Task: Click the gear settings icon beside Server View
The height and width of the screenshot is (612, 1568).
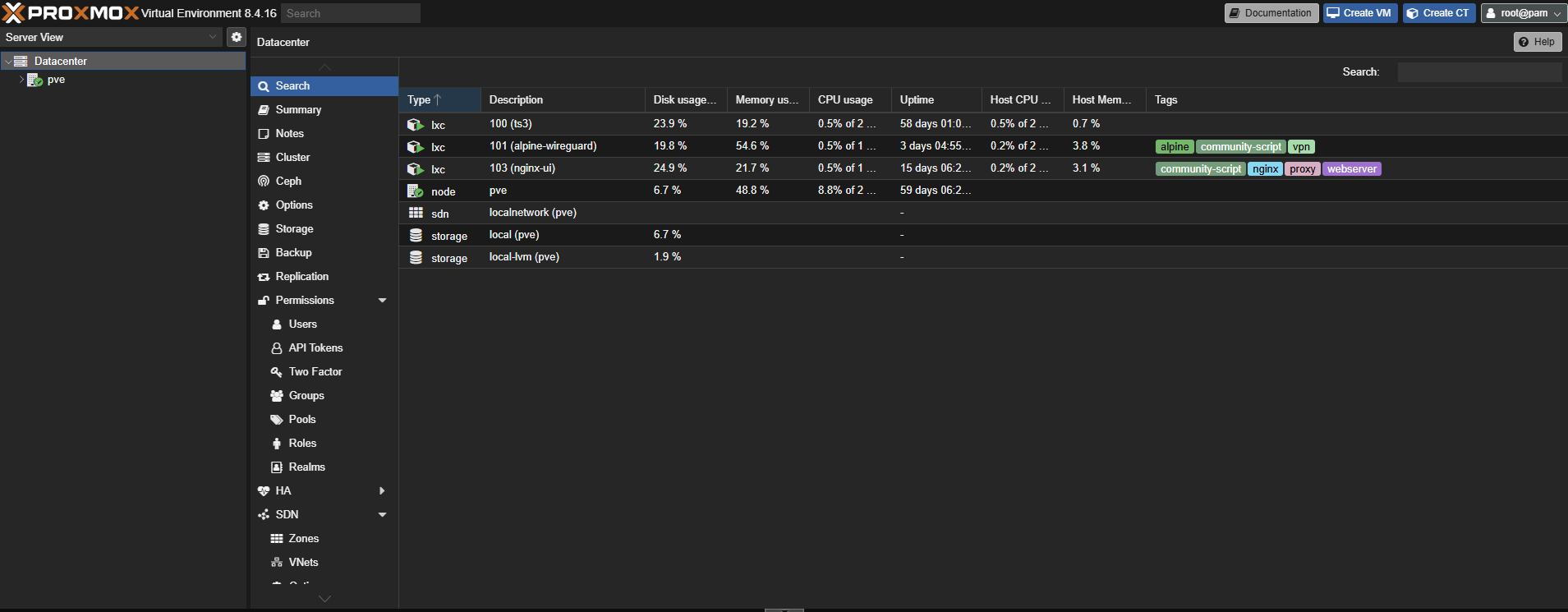Action: tap(237, 37)
